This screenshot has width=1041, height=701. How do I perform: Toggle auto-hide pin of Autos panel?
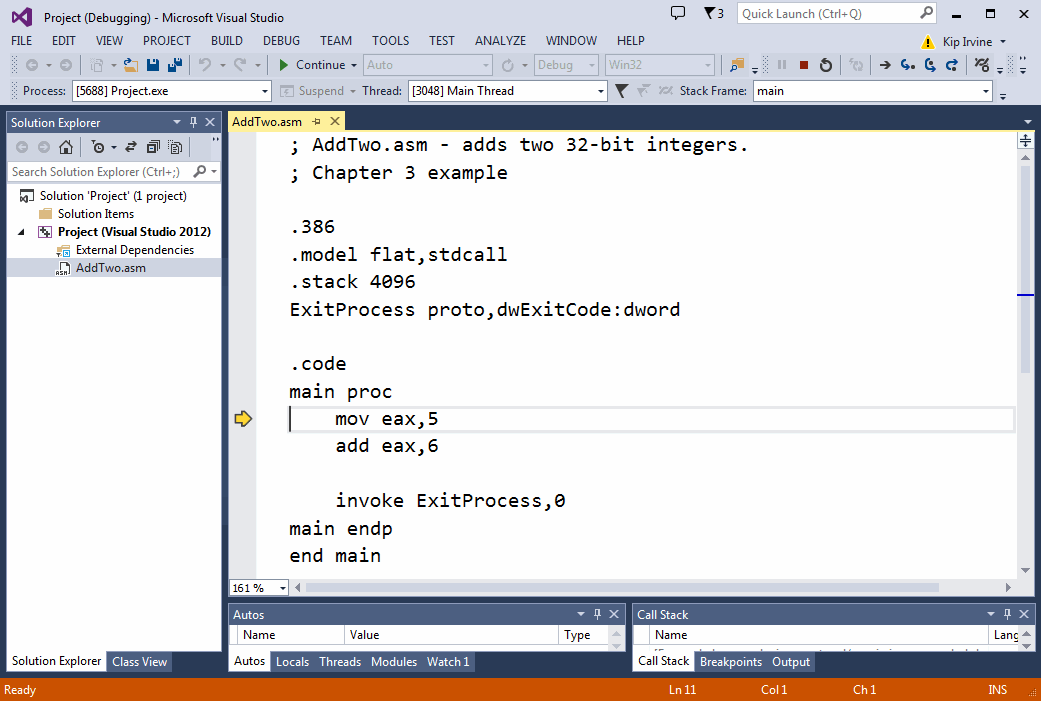(x=597, y=614)
